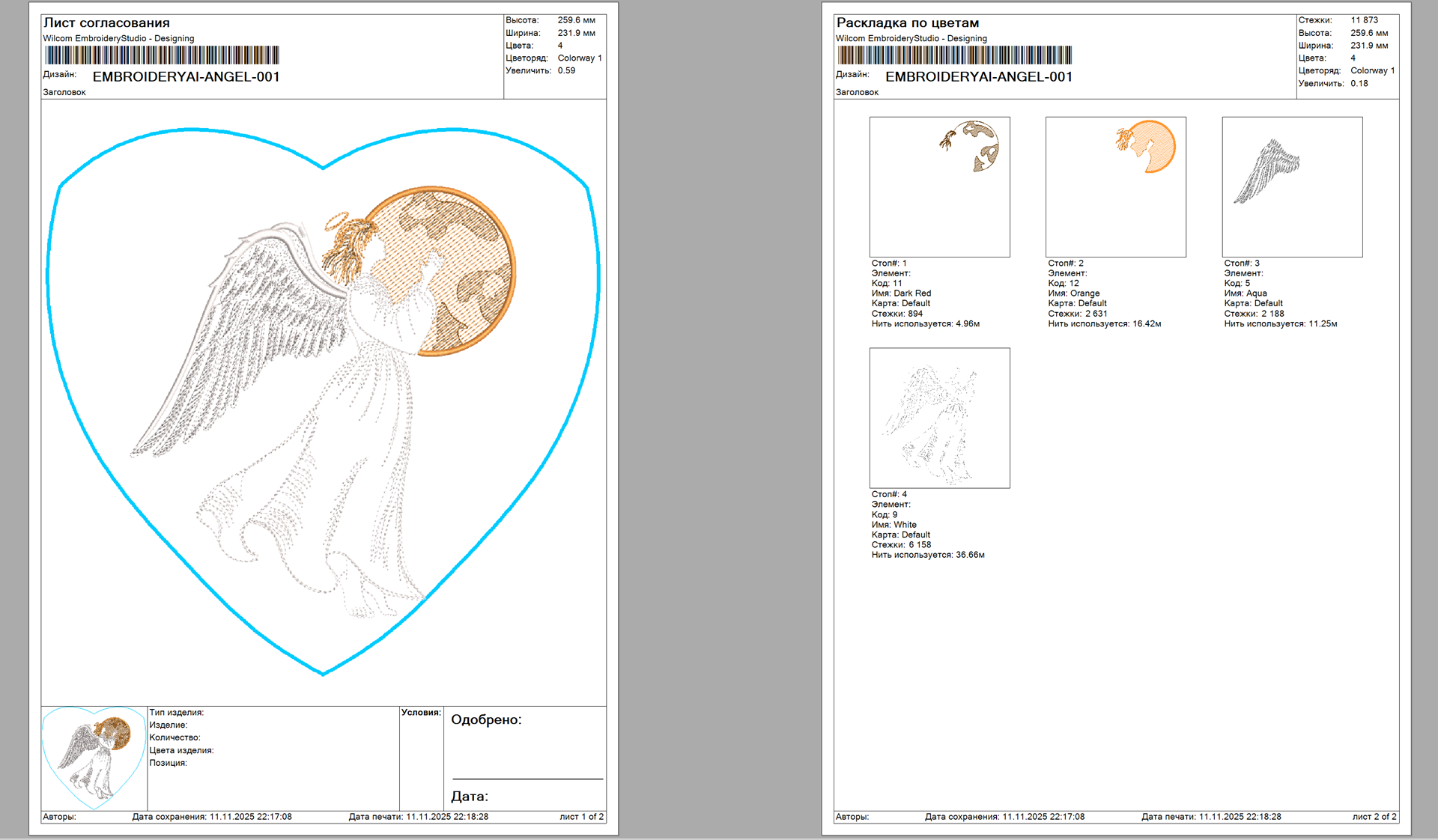The image size is (1438, 840).
Task: Click the Стежки 11 873 value
Action: (x=1364, y=20)
